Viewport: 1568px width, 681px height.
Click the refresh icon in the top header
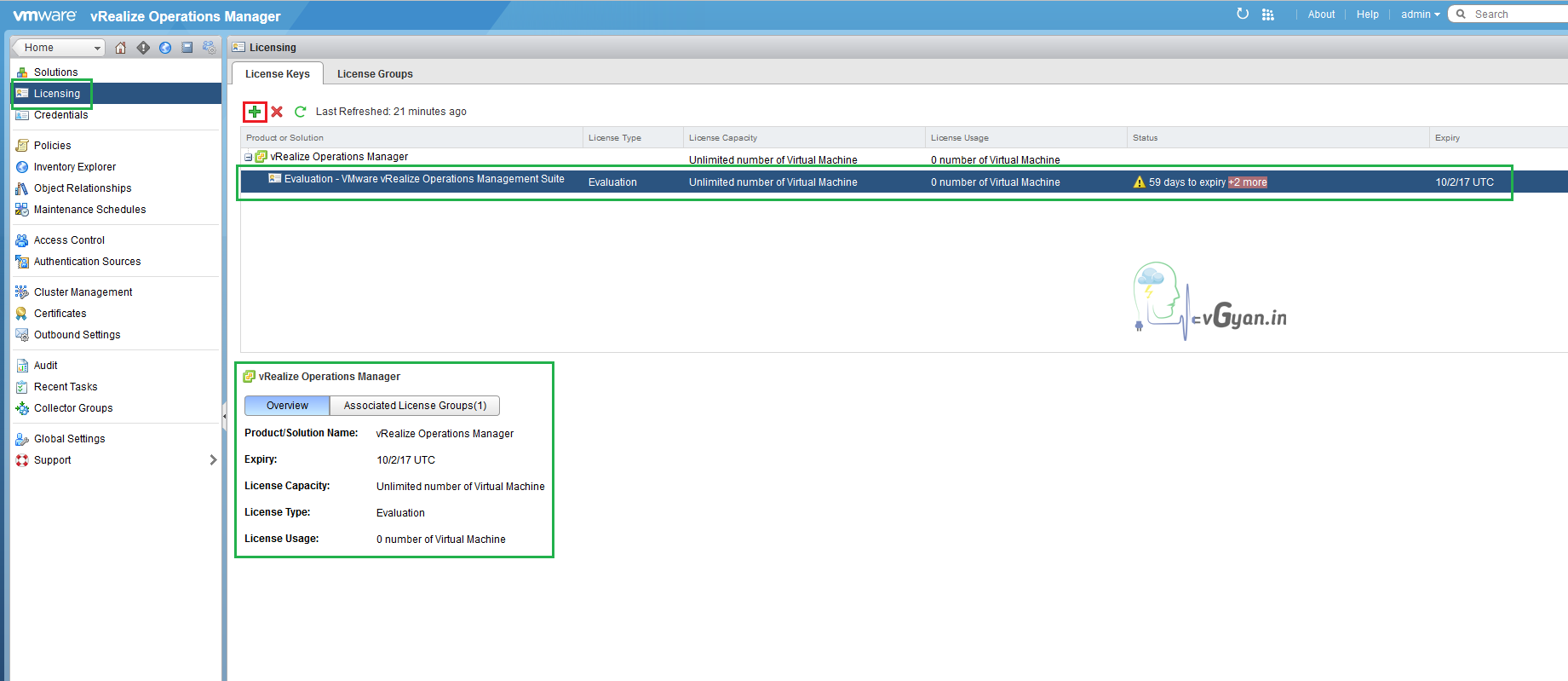click(x=1243, y=14)
